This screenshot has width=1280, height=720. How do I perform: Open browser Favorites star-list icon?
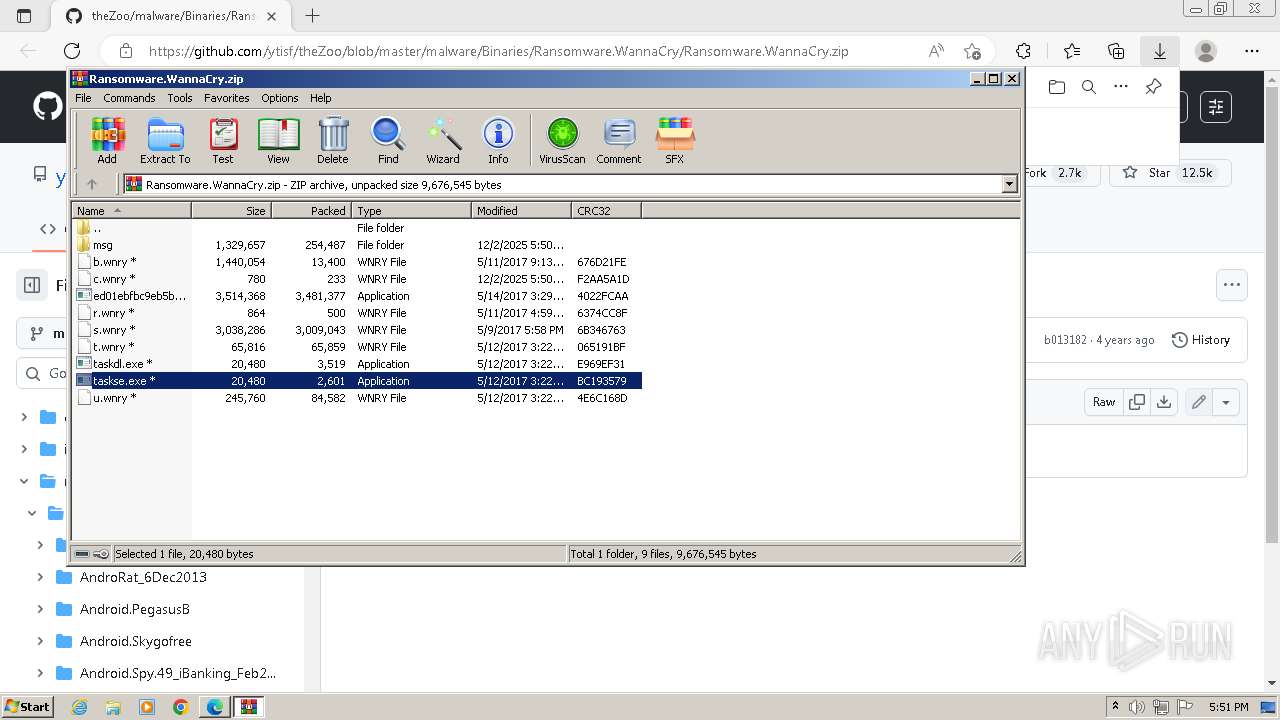(1072, 51)
